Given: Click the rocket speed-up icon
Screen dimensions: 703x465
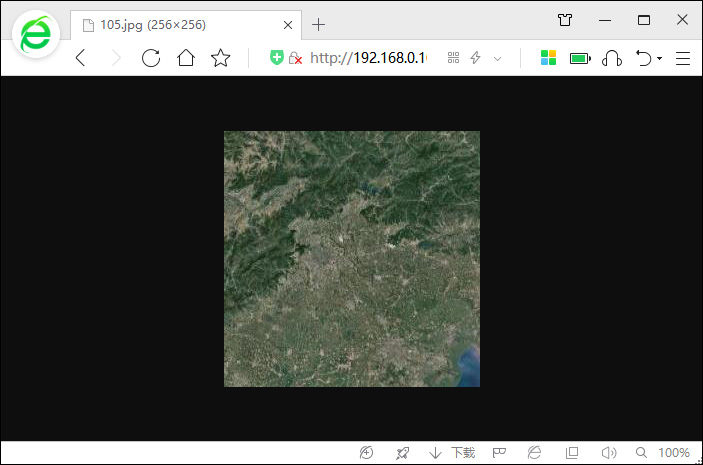Looking at the screenshot, I should click(402, 453).
